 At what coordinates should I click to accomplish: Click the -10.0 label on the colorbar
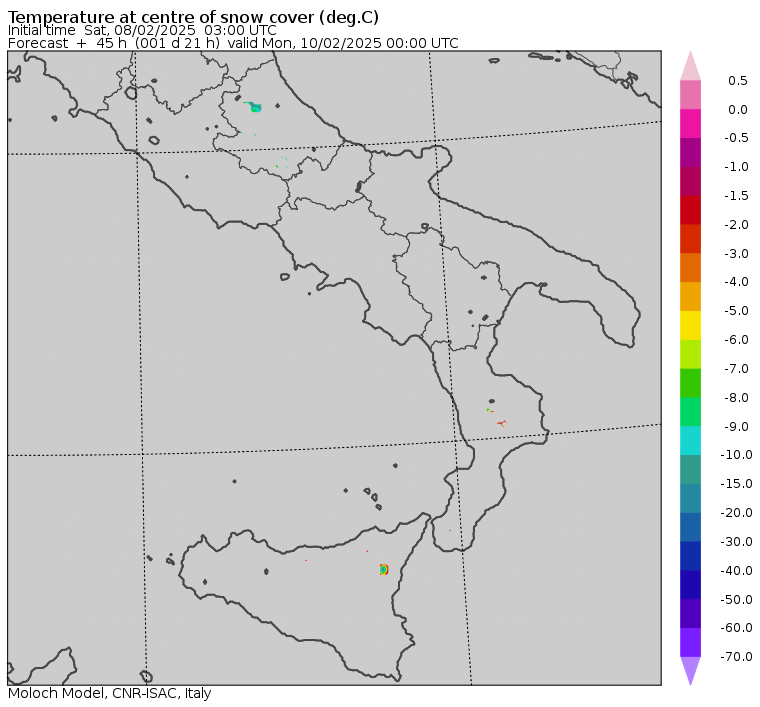[x=736, y=455]
